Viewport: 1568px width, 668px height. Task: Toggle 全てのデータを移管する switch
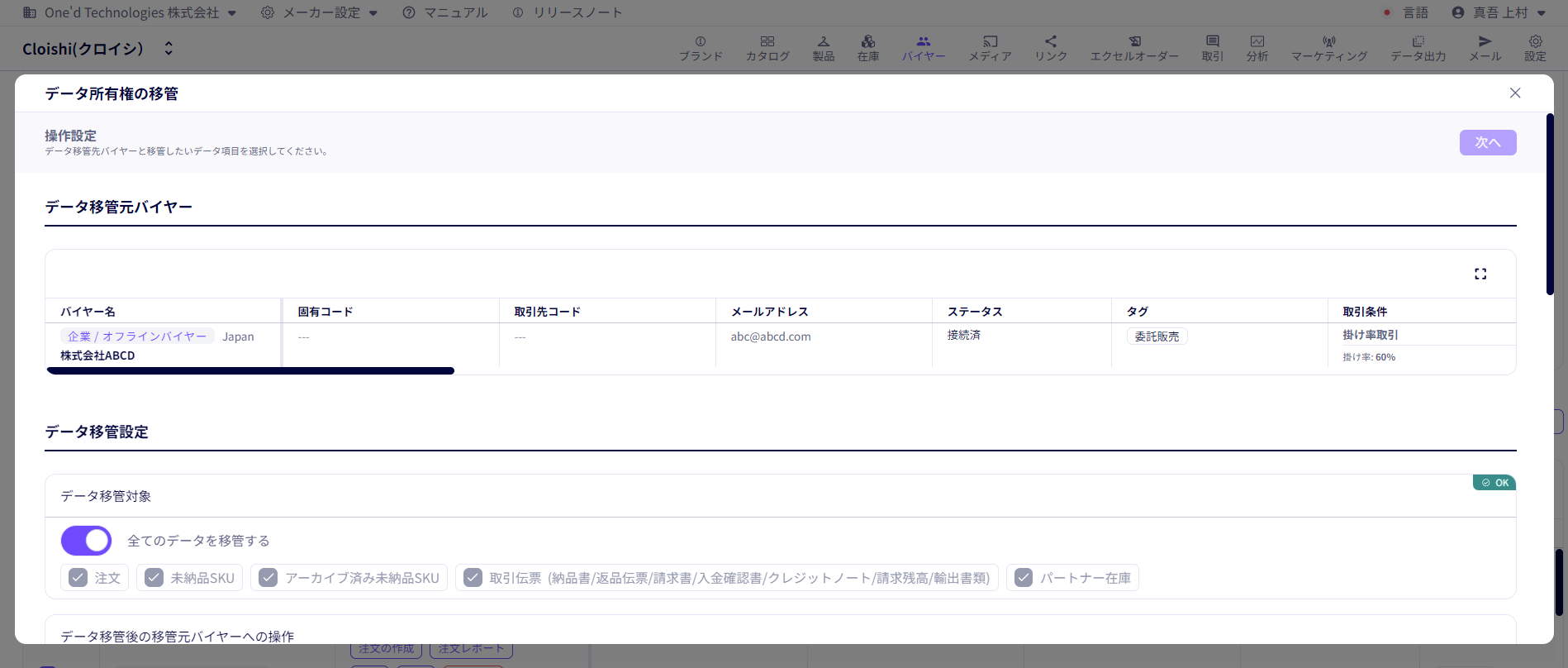click(86, 541)
